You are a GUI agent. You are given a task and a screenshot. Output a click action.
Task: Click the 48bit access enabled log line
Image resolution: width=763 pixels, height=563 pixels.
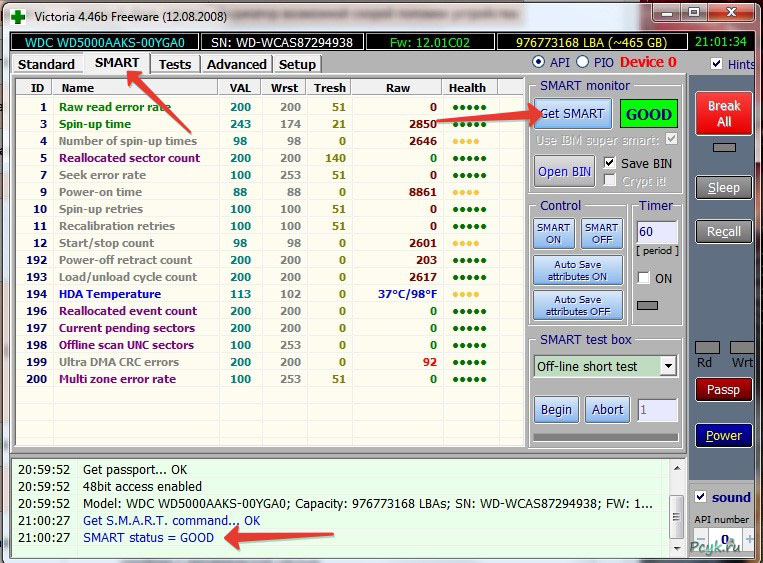pyautogui.click(x=142, y=487)
